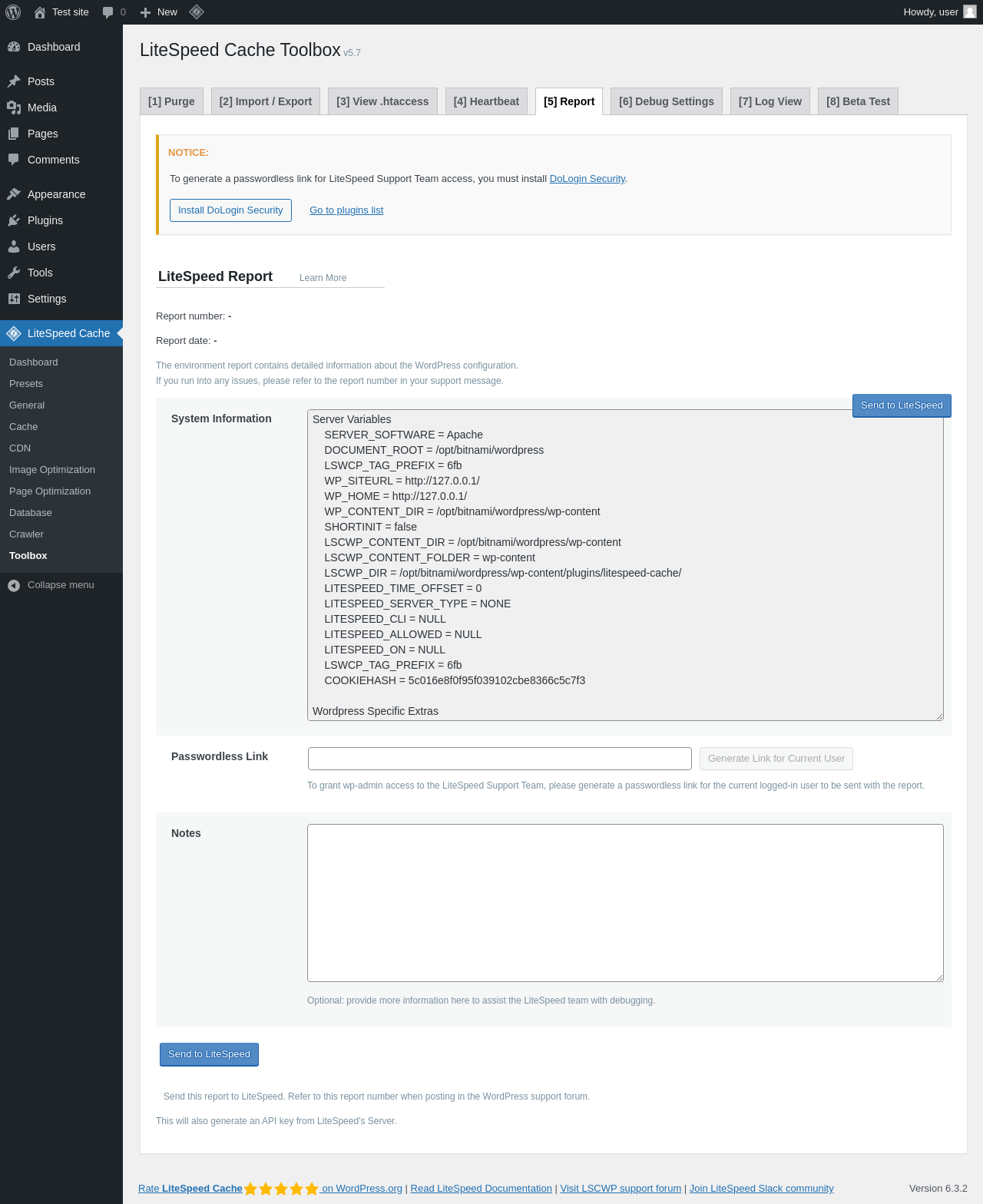Open the comments bubble icon in admin bar
The image size is (983, 1204).
tap(108, 12)
